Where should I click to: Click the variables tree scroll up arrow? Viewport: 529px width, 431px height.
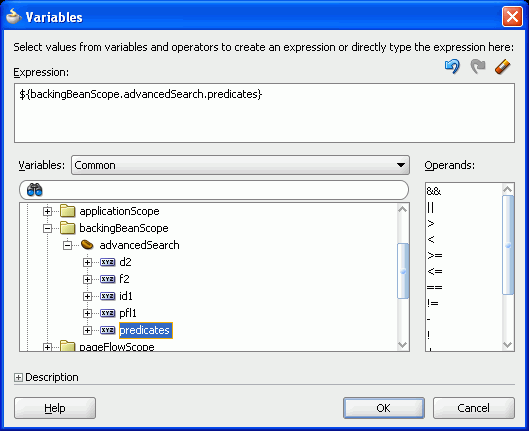point(403,209)
